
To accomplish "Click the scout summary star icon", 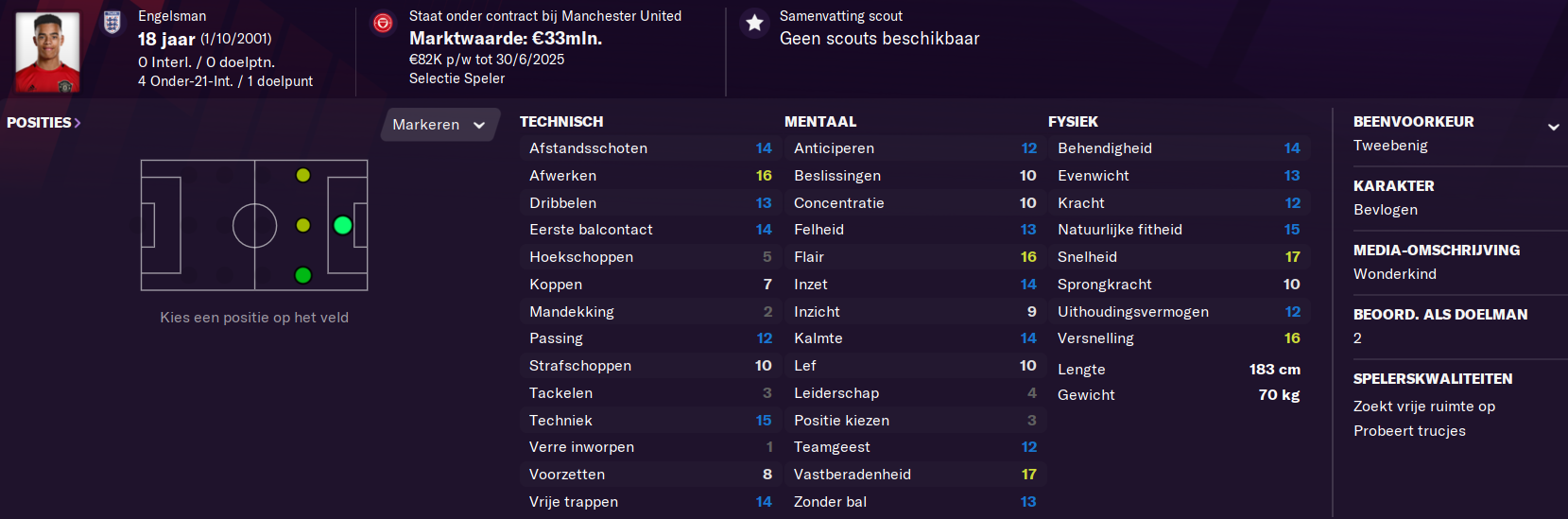I will (x=754, y=23).
